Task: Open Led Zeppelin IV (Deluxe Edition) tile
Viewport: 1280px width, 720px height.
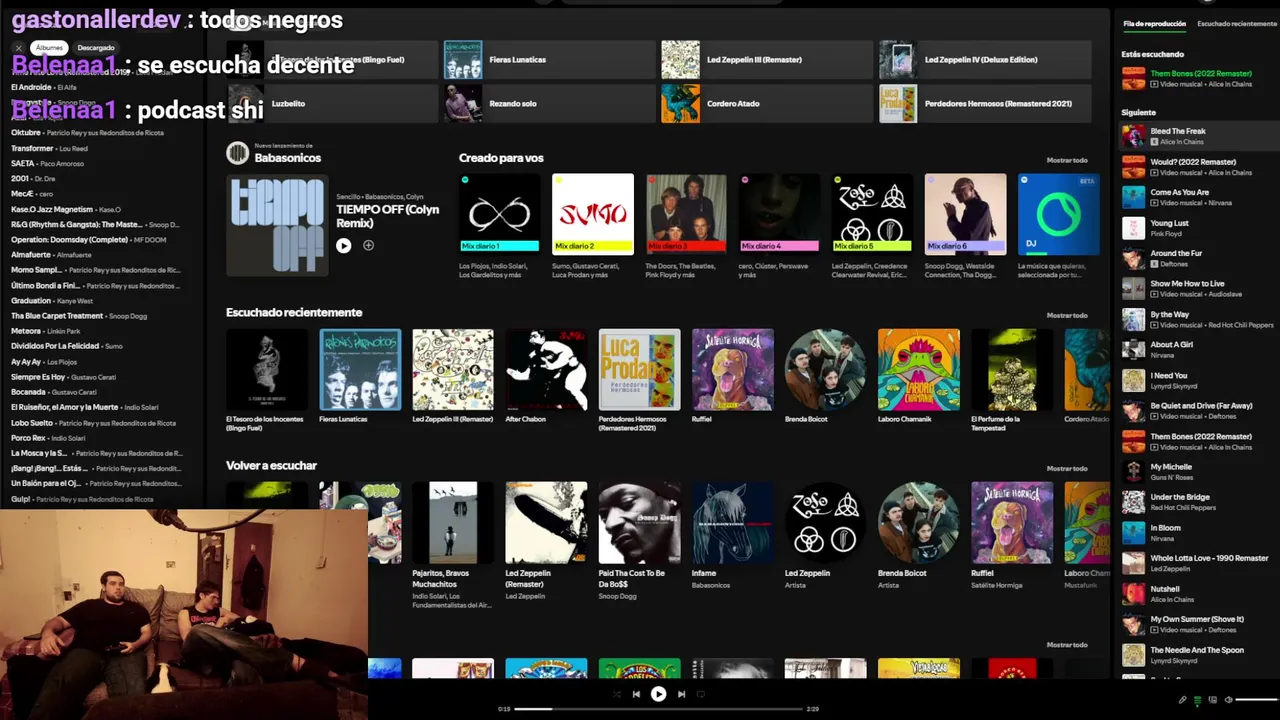Action: coord(984,60)
